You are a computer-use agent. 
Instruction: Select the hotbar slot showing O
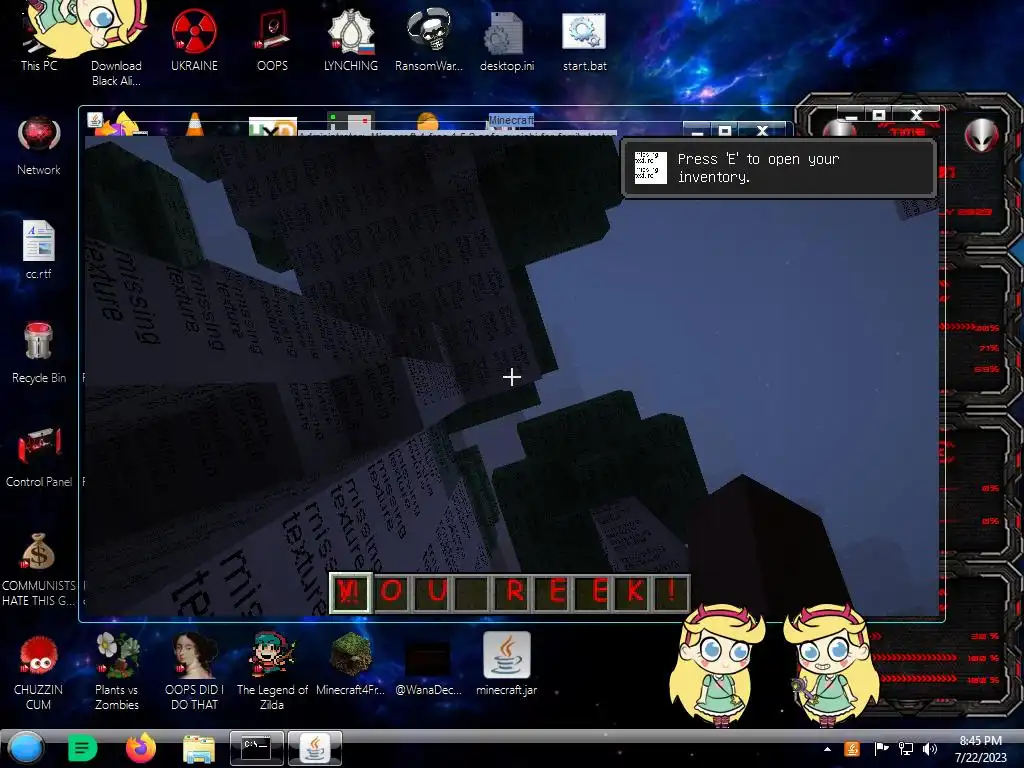[x=391, y=593]
